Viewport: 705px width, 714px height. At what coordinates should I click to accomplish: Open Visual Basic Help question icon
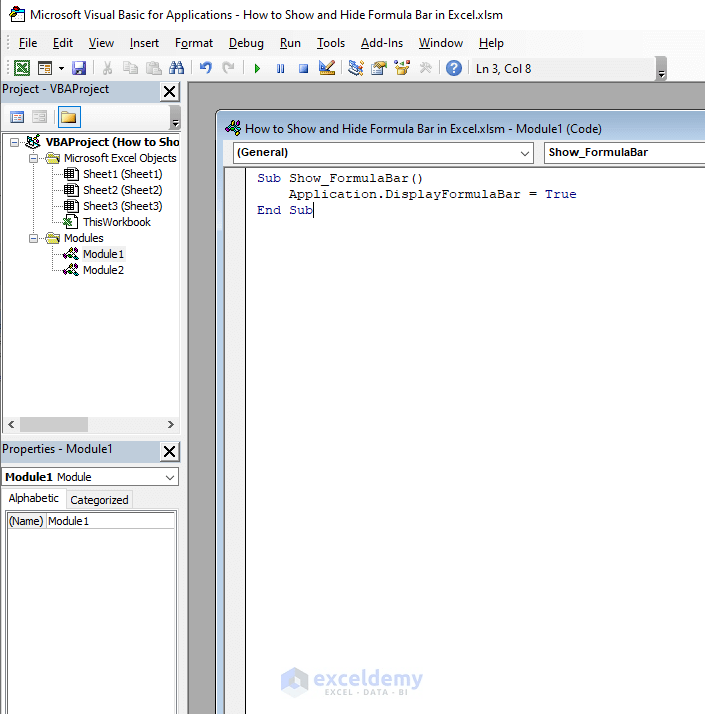pos(454,68)
